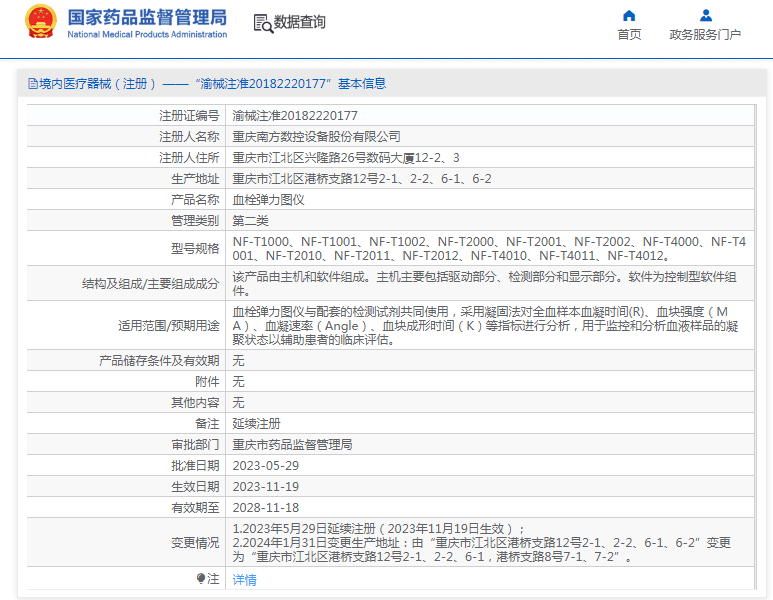Select effective date 2023-11-19
Screen dimensions: 773x600
pyautogui.click(x=266, y=487)
